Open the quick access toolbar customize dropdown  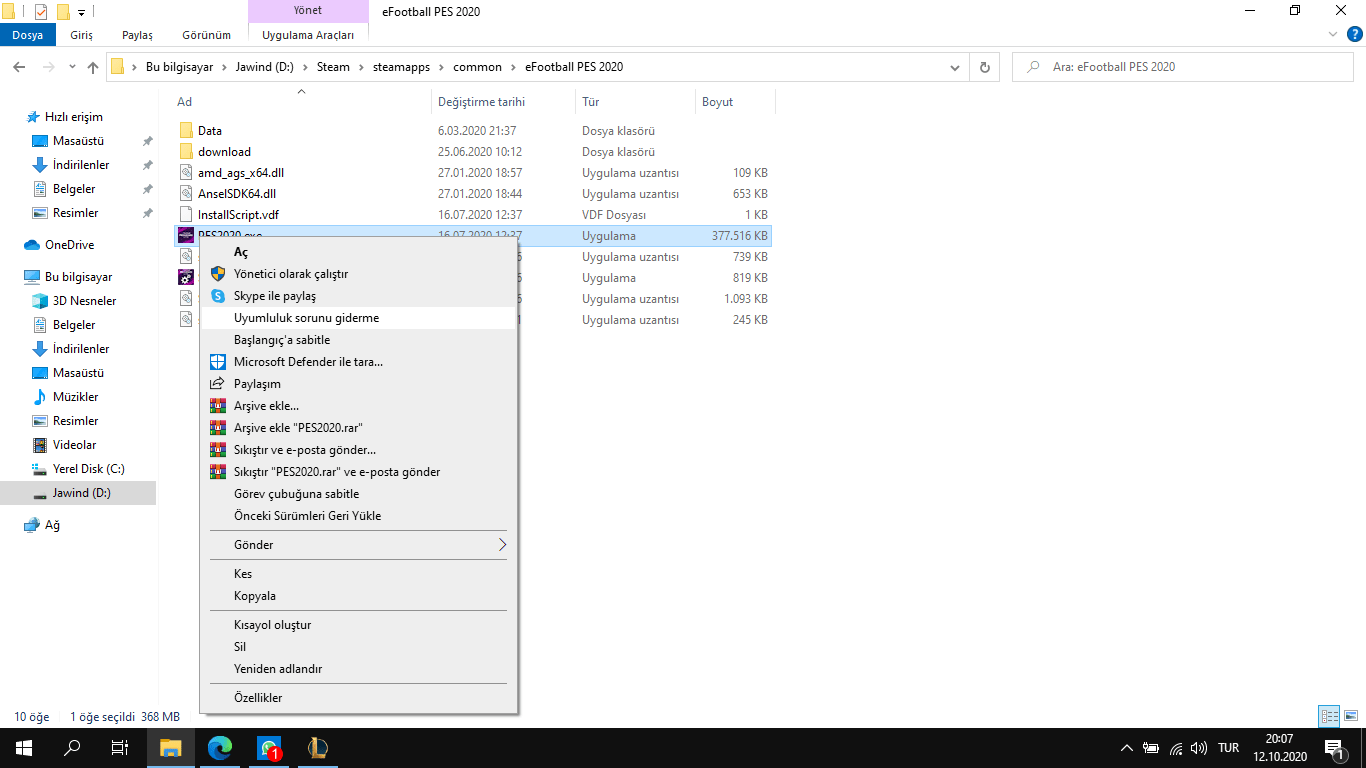82,13
